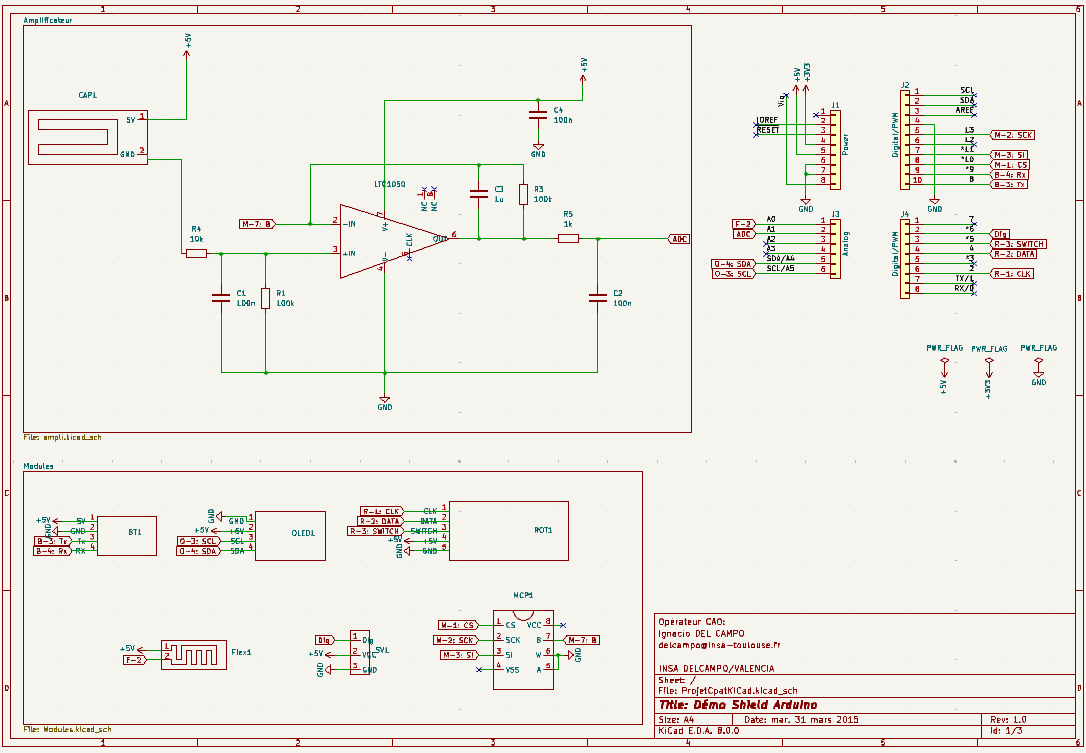Click decoupling capacitor C4 100n
The image size is (1086, 753).
pos(537,115)
